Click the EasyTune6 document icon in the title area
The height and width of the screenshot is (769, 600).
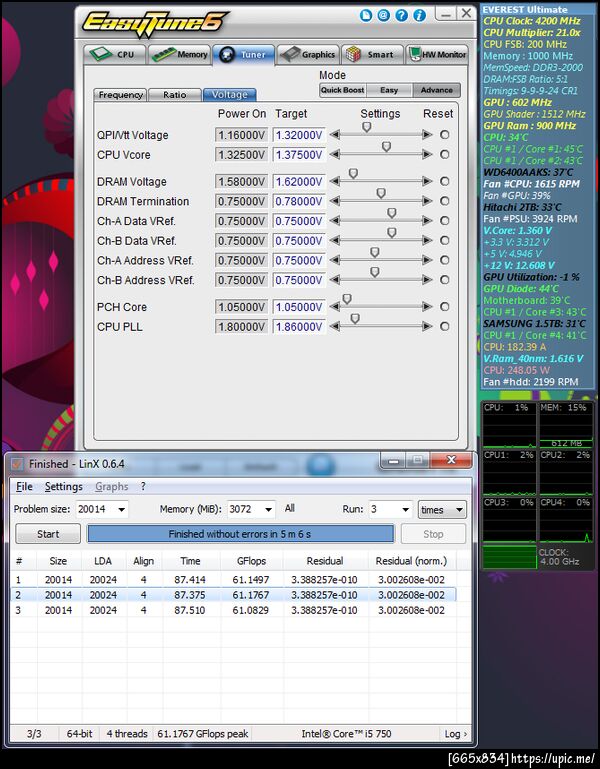point(366,16)
